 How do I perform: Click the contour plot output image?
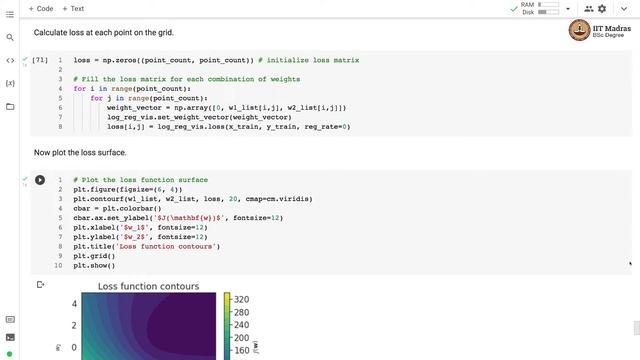coord(149,326)
